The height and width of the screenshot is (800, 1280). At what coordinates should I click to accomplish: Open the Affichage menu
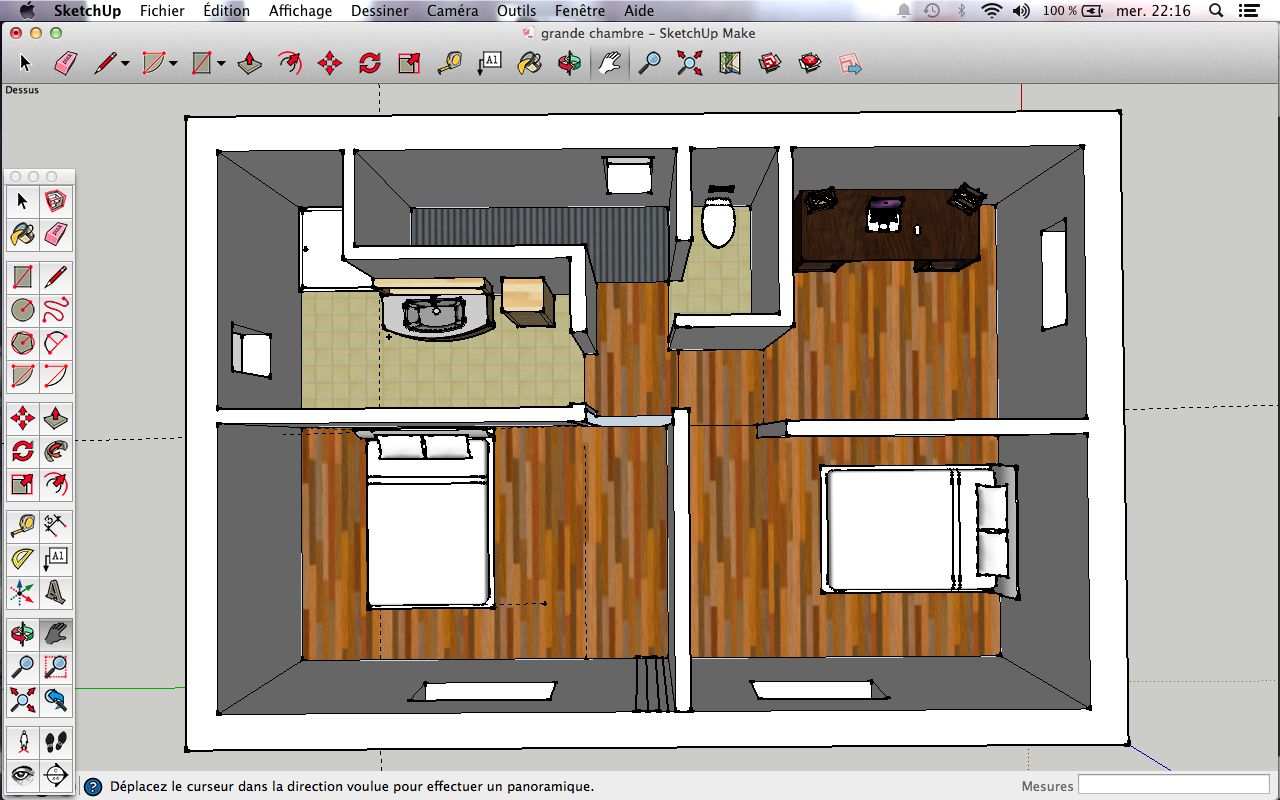(300, 11)
